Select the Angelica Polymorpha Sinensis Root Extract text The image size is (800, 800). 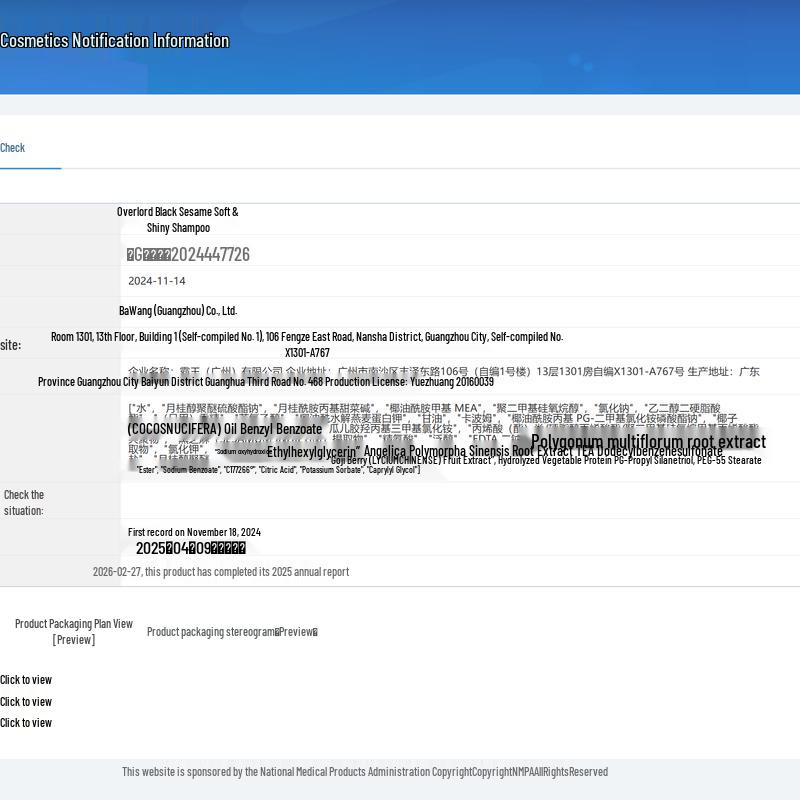tap(468, 452)
